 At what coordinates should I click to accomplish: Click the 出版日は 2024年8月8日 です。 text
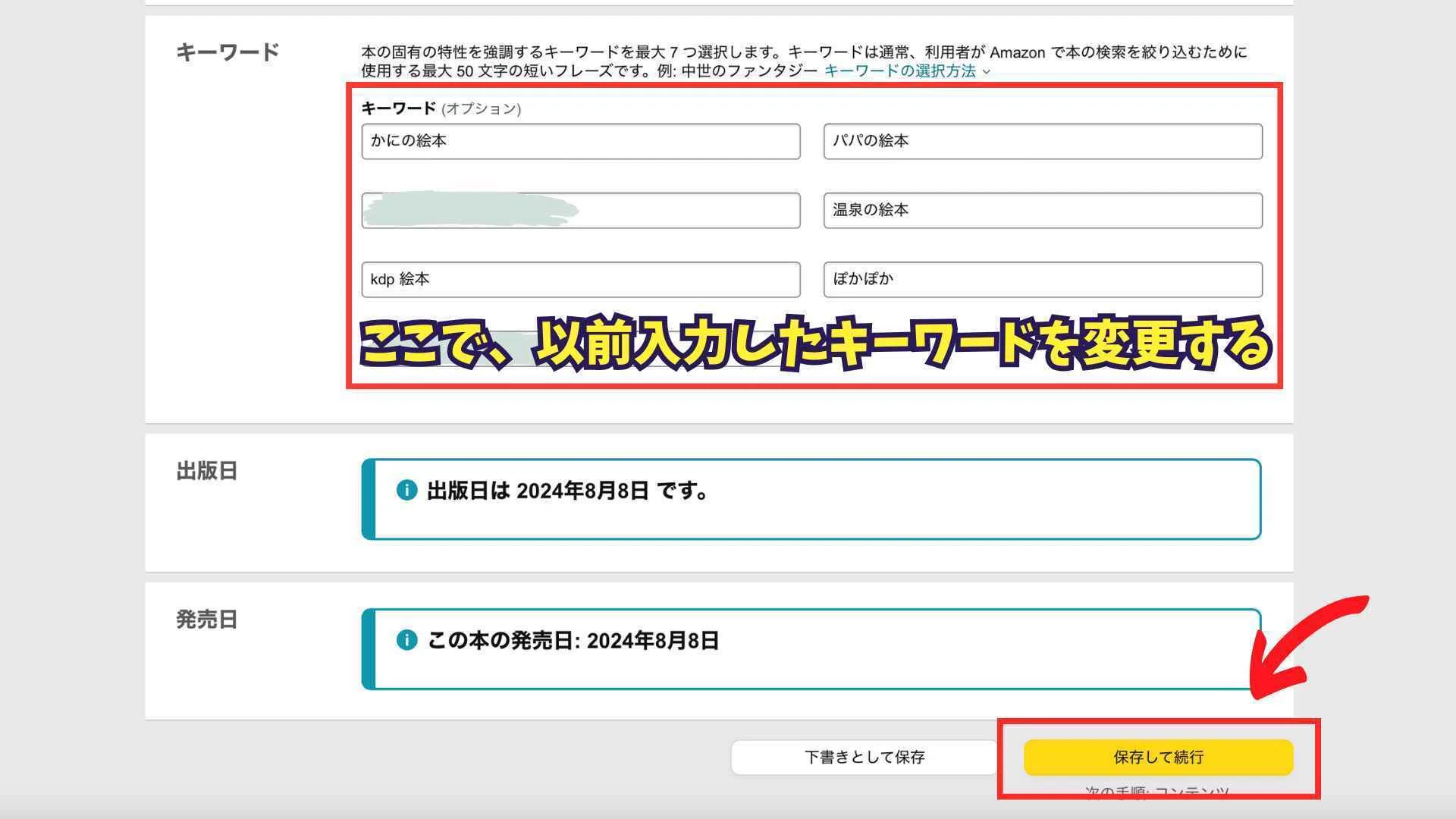[569, 491]
